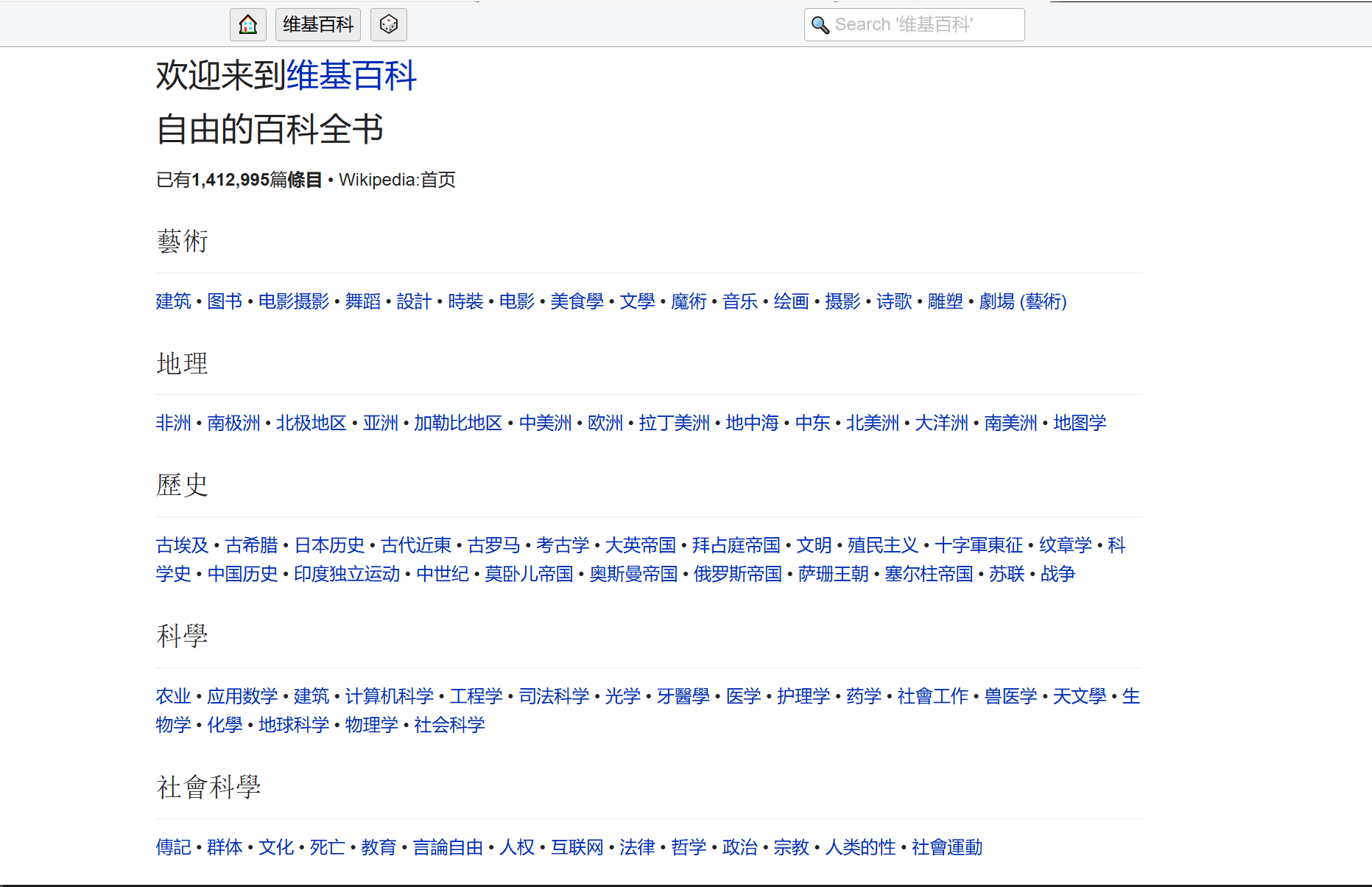Open the 互联网 link
This screenshot has height=887, width=1372.
pyautogui.click(x=577, y=847)
